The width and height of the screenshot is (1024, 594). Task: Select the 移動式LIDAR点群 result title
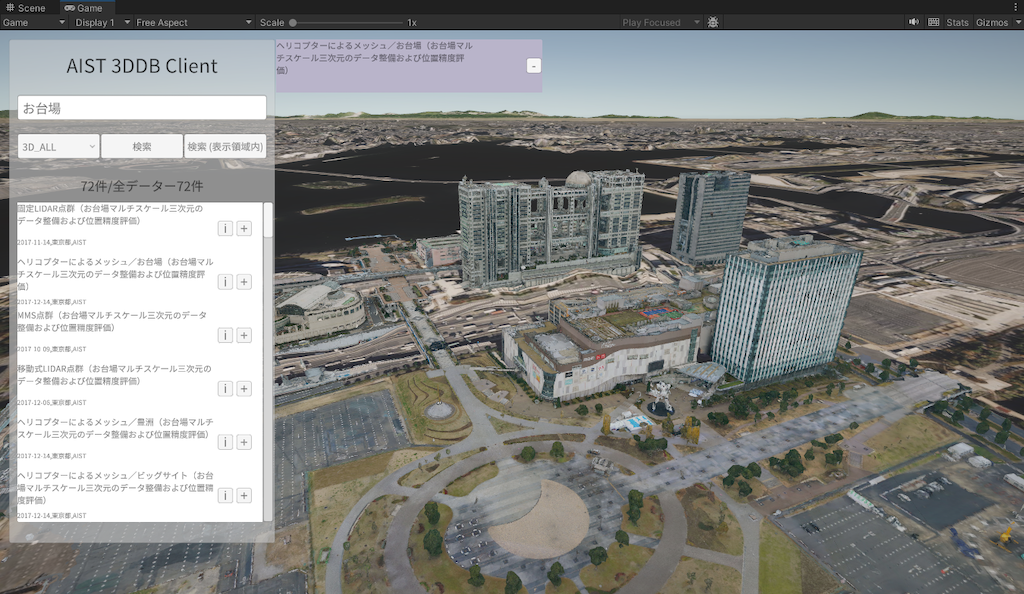(114, 375)
